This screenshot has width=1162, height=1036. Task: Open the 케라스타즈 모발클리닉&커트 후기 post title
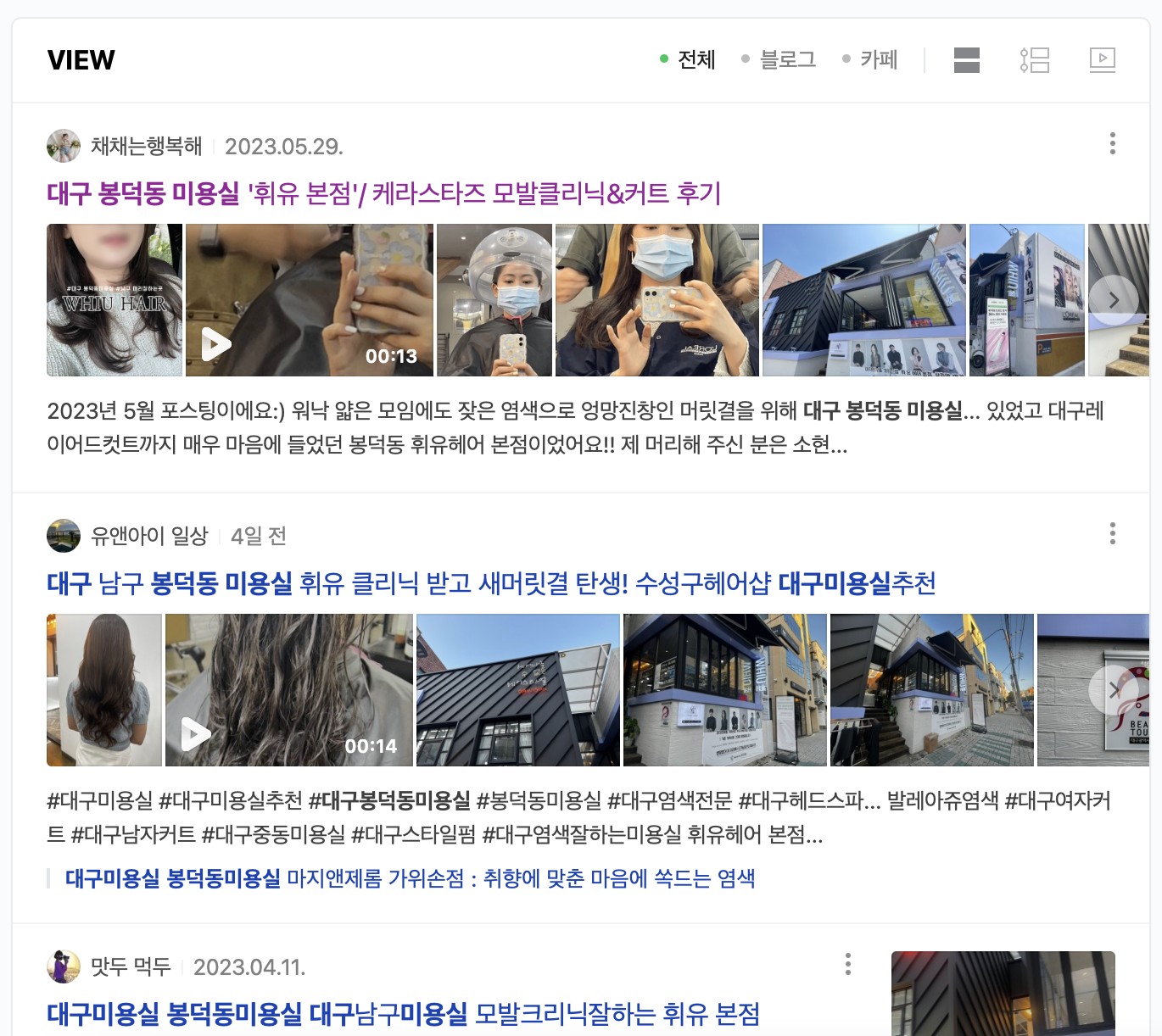(383, 193)
